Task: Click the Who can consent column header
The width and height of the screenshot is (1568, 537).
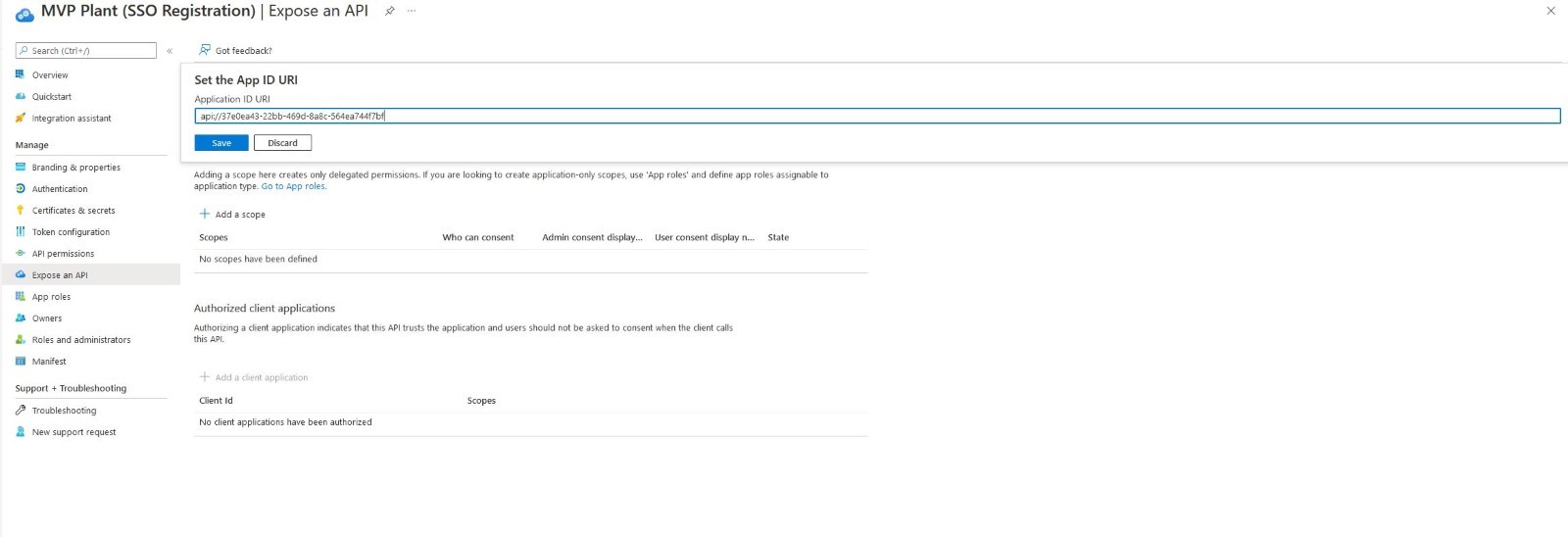Action: pos(478,237)
